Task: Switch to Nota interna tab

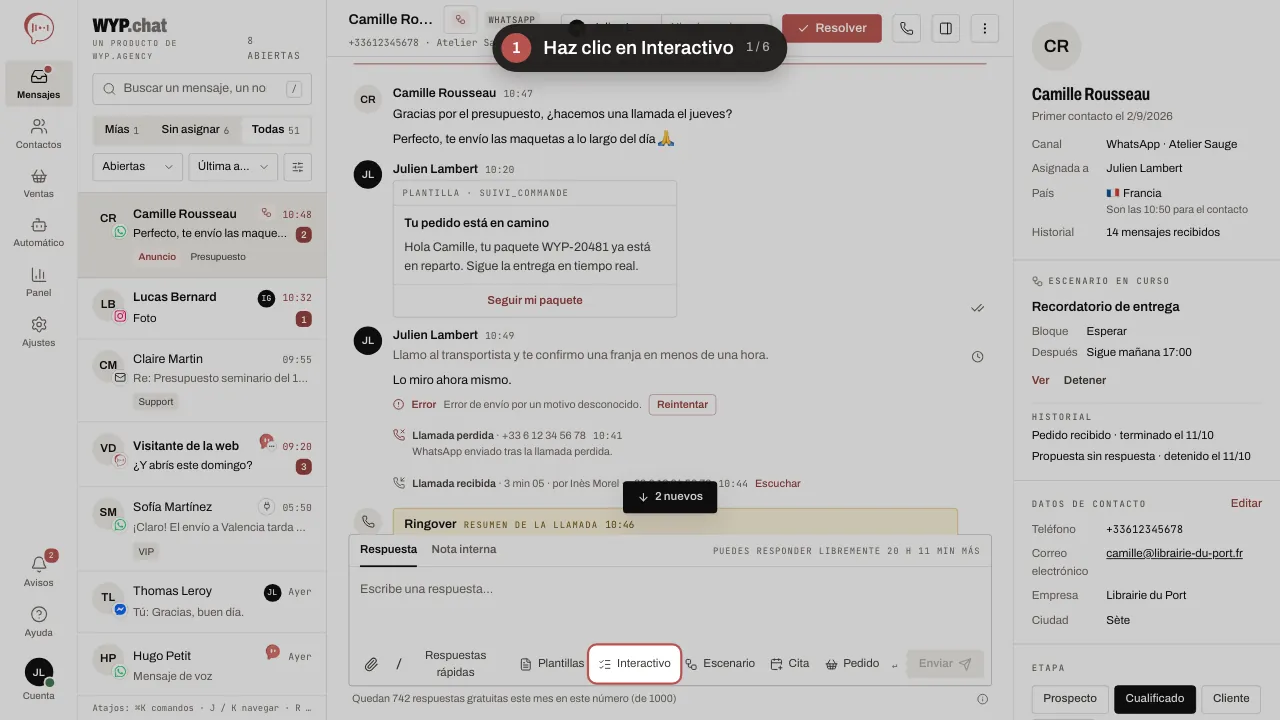Action: [x=464, y=549]
